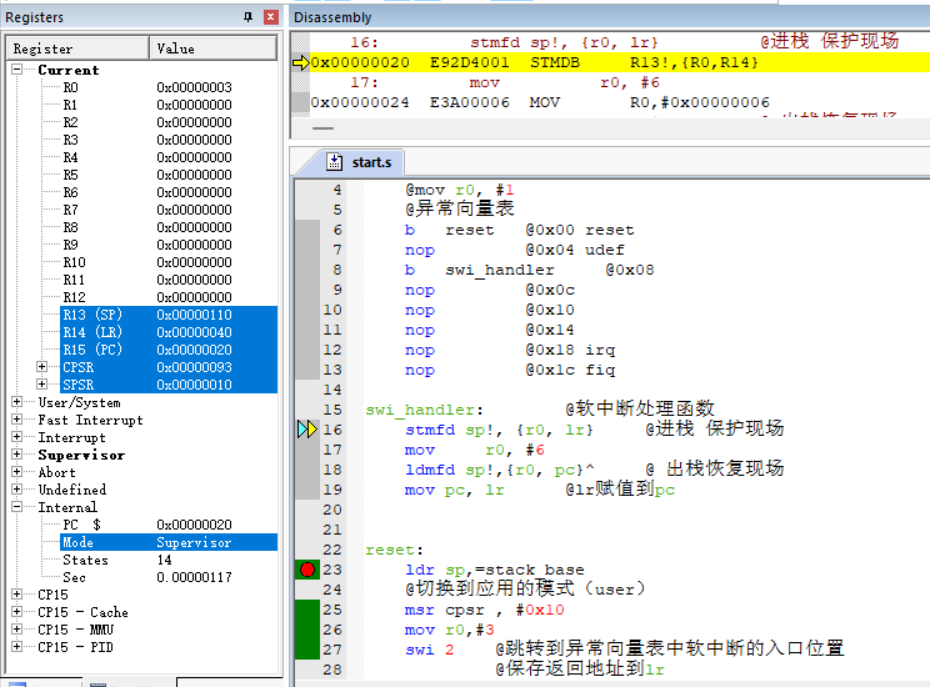Remove the breakpoint on ldr sp,=stack_base line
Screen dimensions: 930x687
306,569
